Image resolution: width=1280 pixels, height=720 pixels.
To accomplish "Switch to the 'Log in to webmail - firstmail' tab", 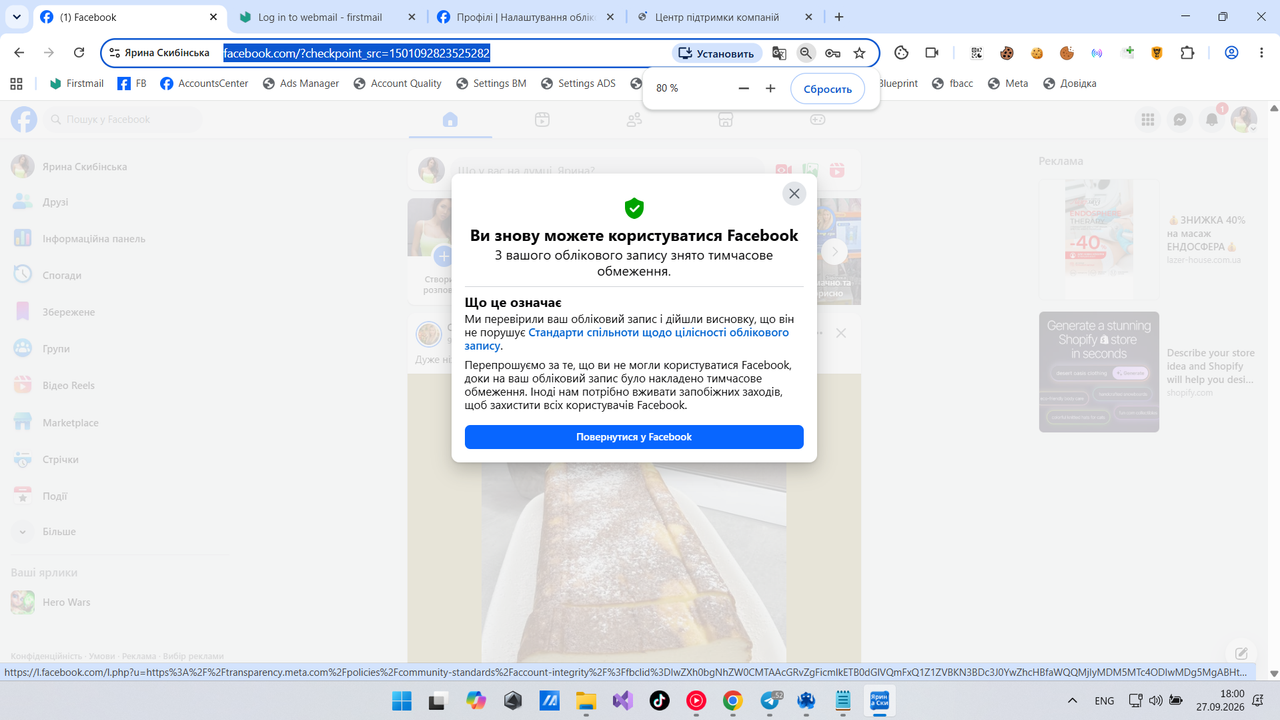I will tap(325, 17).
